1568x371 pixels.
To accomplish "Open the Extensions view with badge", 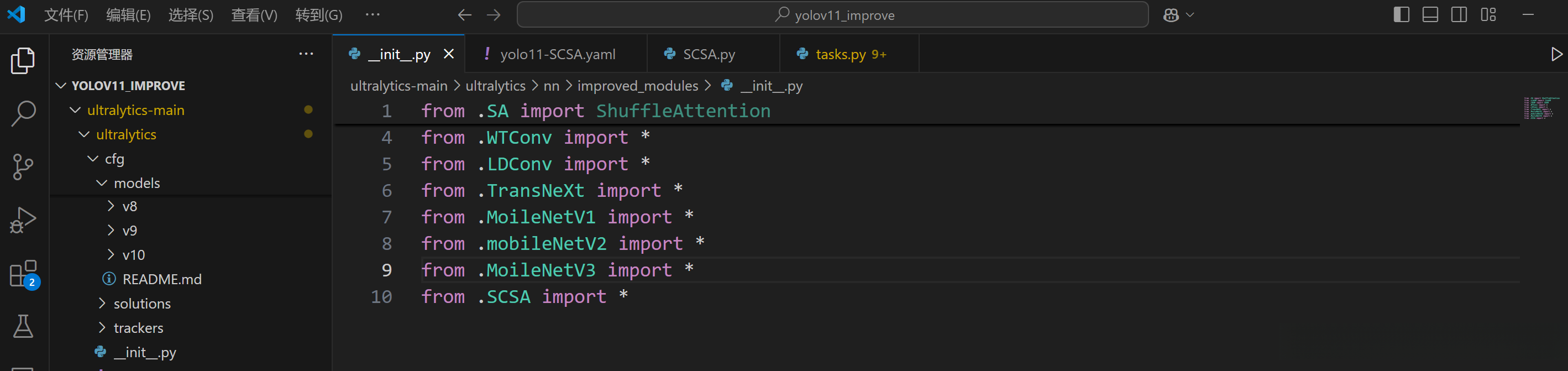I will pos(23,274).
